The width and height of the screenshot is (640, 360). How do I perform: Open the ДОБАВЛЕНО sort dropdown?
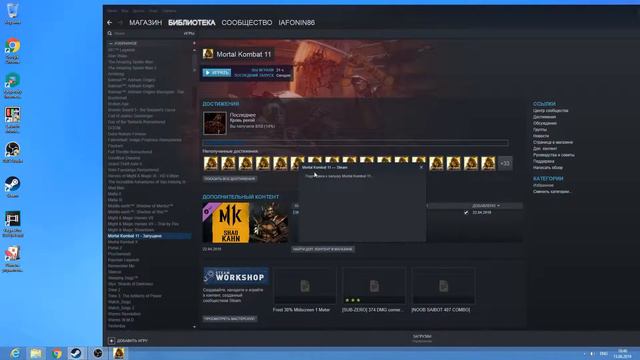tap(486, 206)
